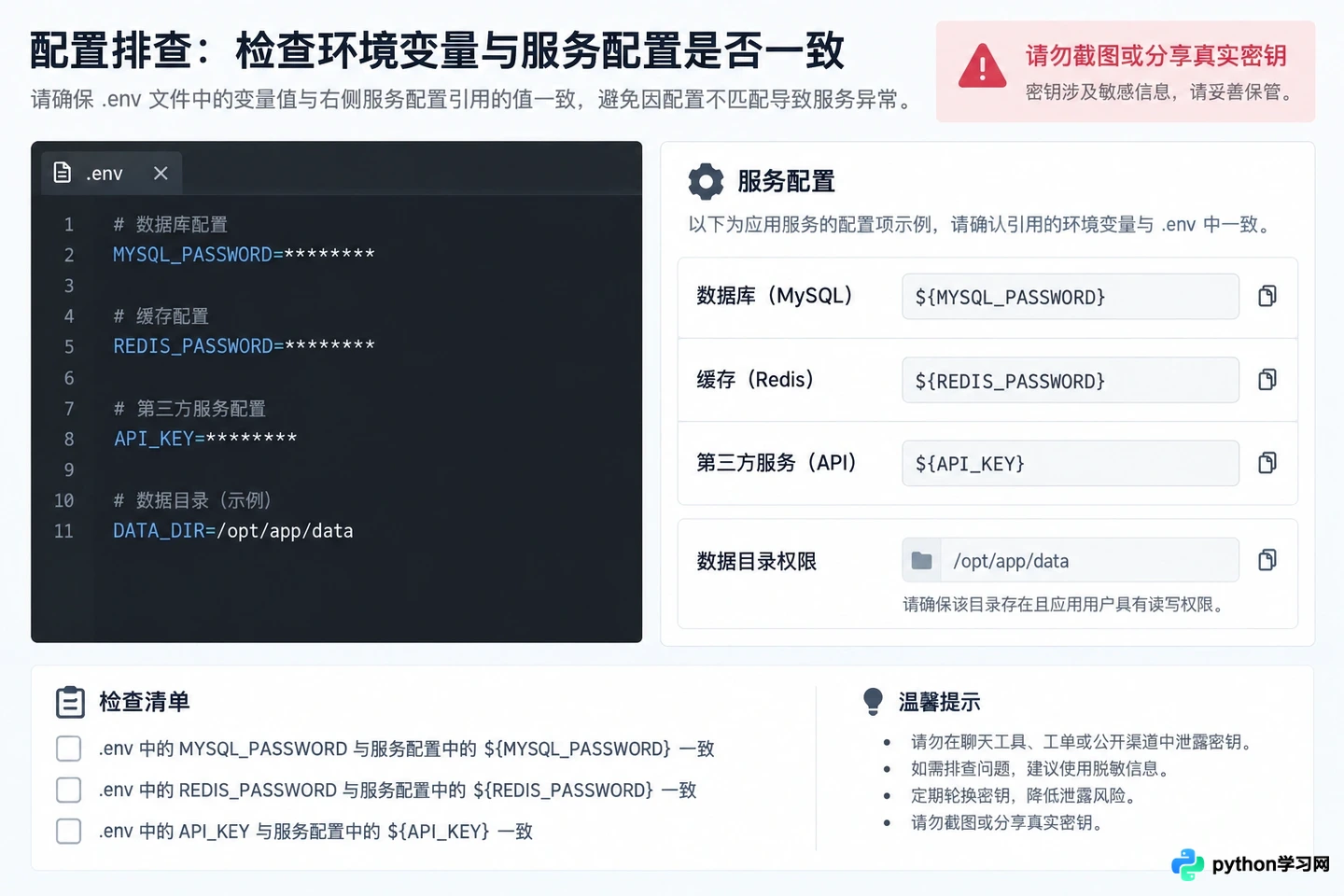Click the '# 第三方服务配置' comment line
This screenshot has height=896, width=1344.
coord(189,408)
